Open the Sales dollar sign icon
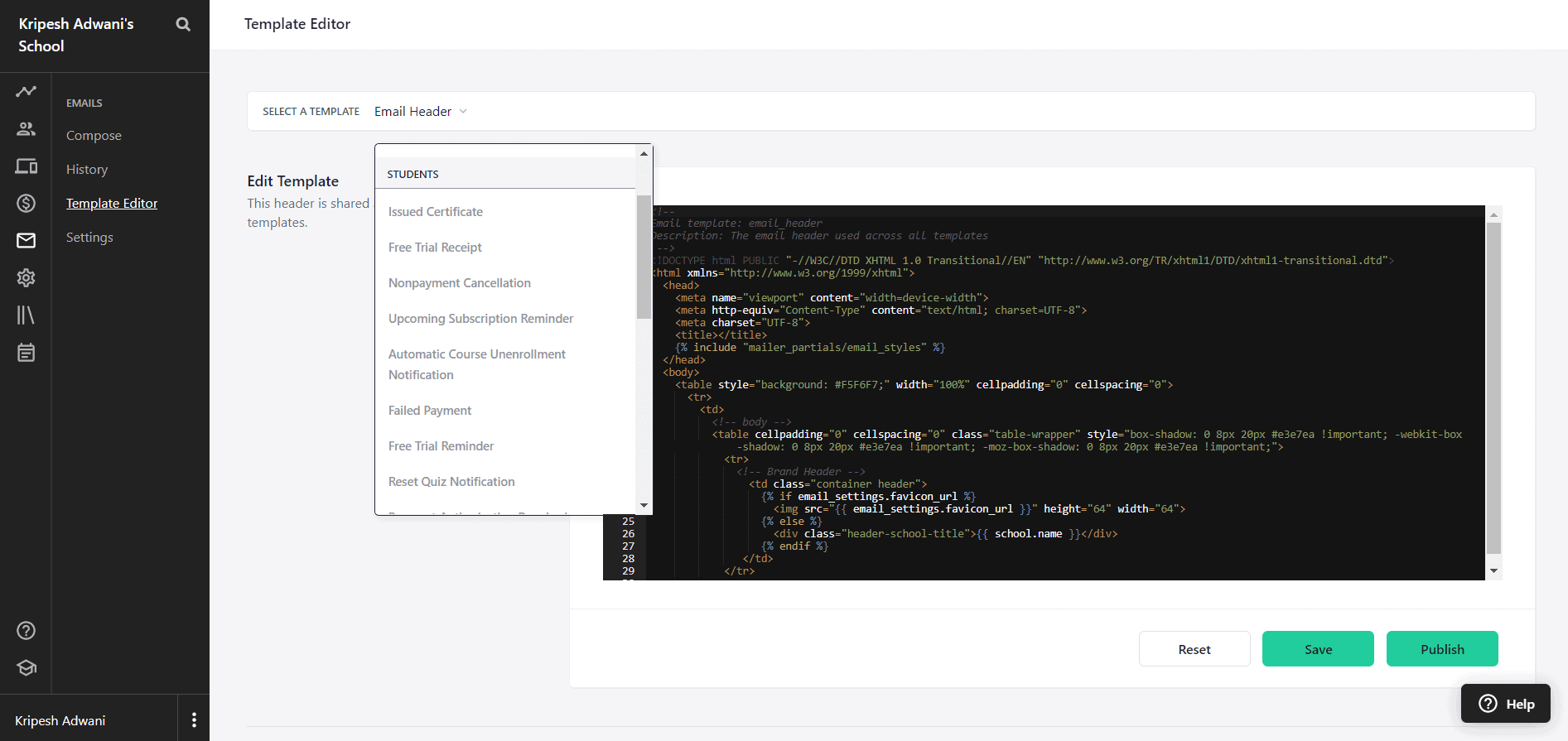1568x741 pixels. (26, 203)
